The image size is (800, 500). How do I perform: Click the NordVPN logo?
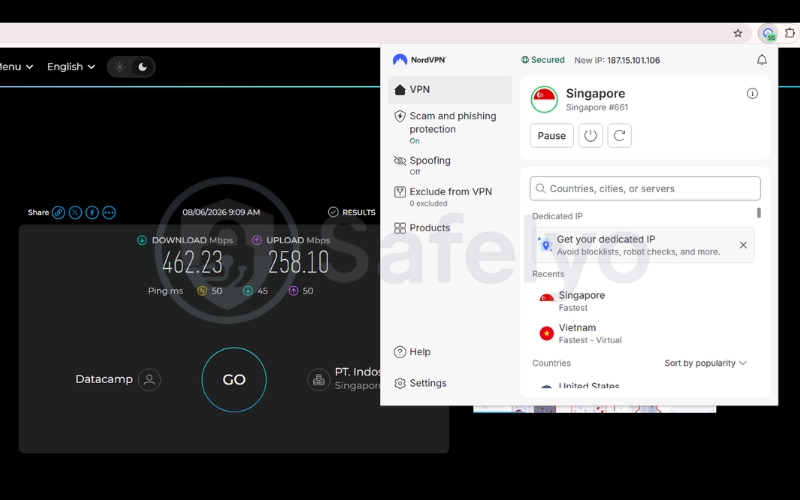(x=419, y=60)
